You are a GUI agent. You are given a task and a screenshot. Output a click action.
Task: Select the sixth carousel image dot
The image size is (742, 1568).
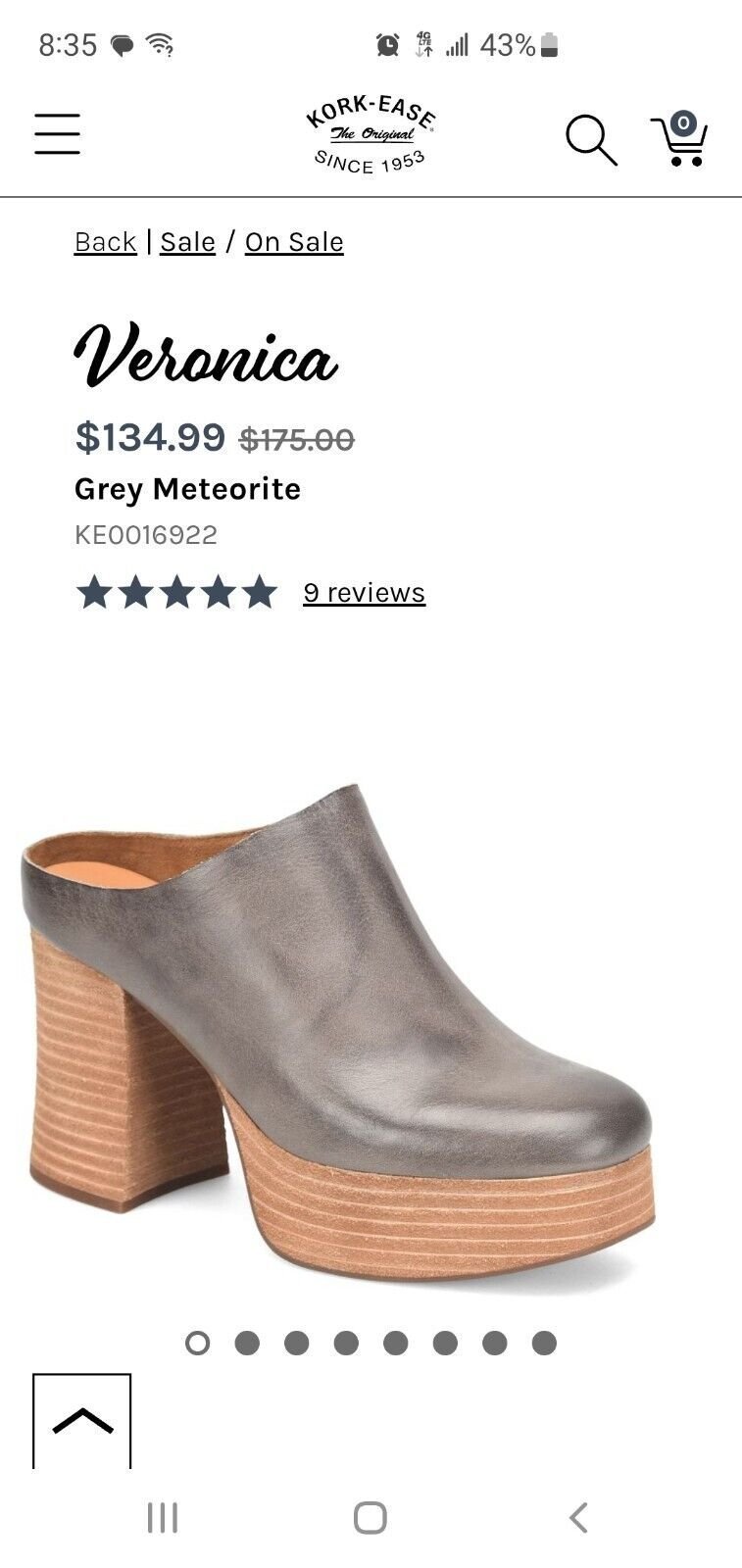tap(445, 1343)
